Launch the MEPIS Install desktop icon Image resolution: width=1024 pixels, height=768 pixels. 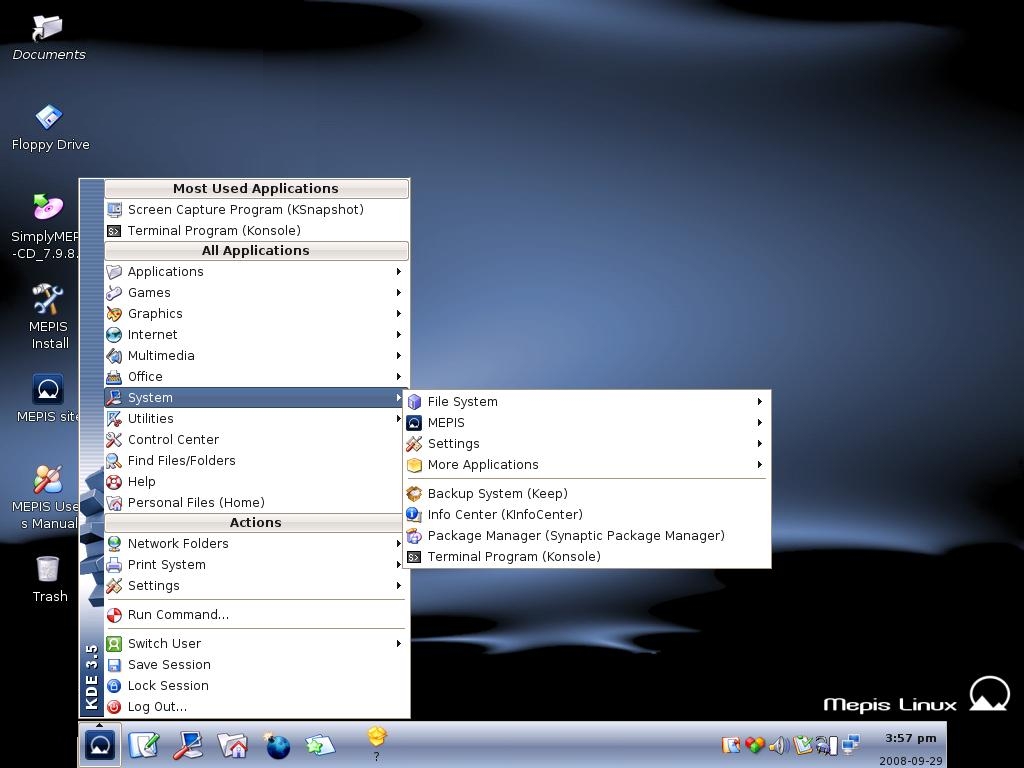[48, 317]
